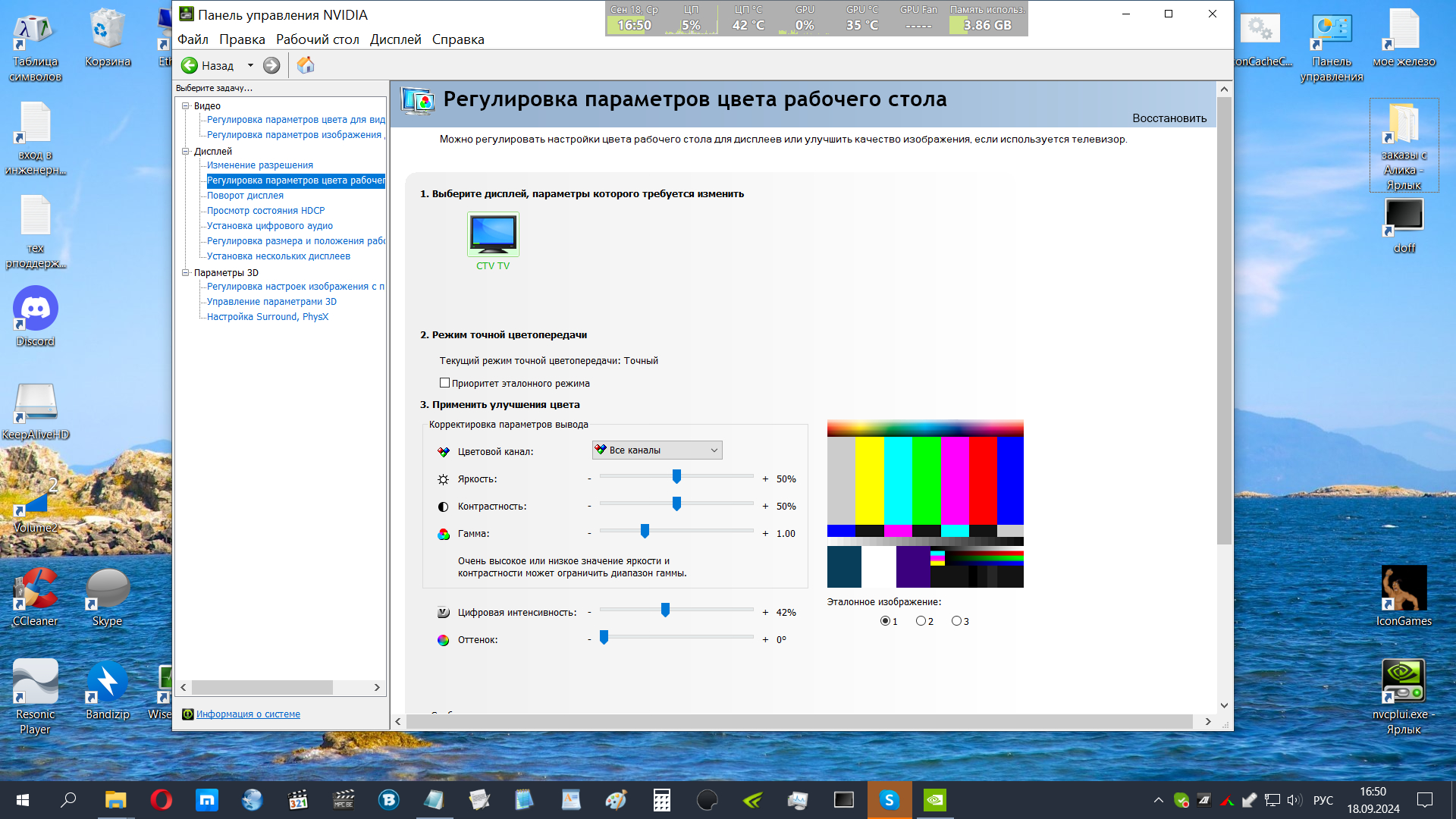Open the 'Справка' menu
This screenshot has height=819, width=1456.
[457, 39]
